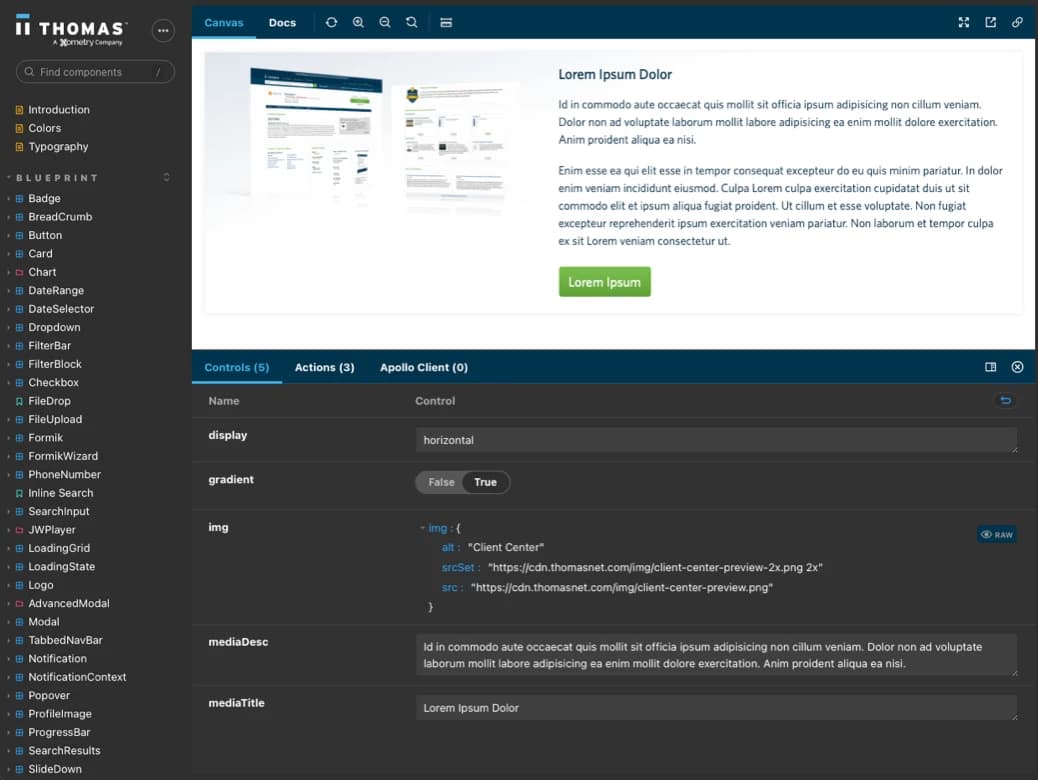Close the addons panel icon
This screenshot has width=1038, height=780.
[x=1017, y=367]
